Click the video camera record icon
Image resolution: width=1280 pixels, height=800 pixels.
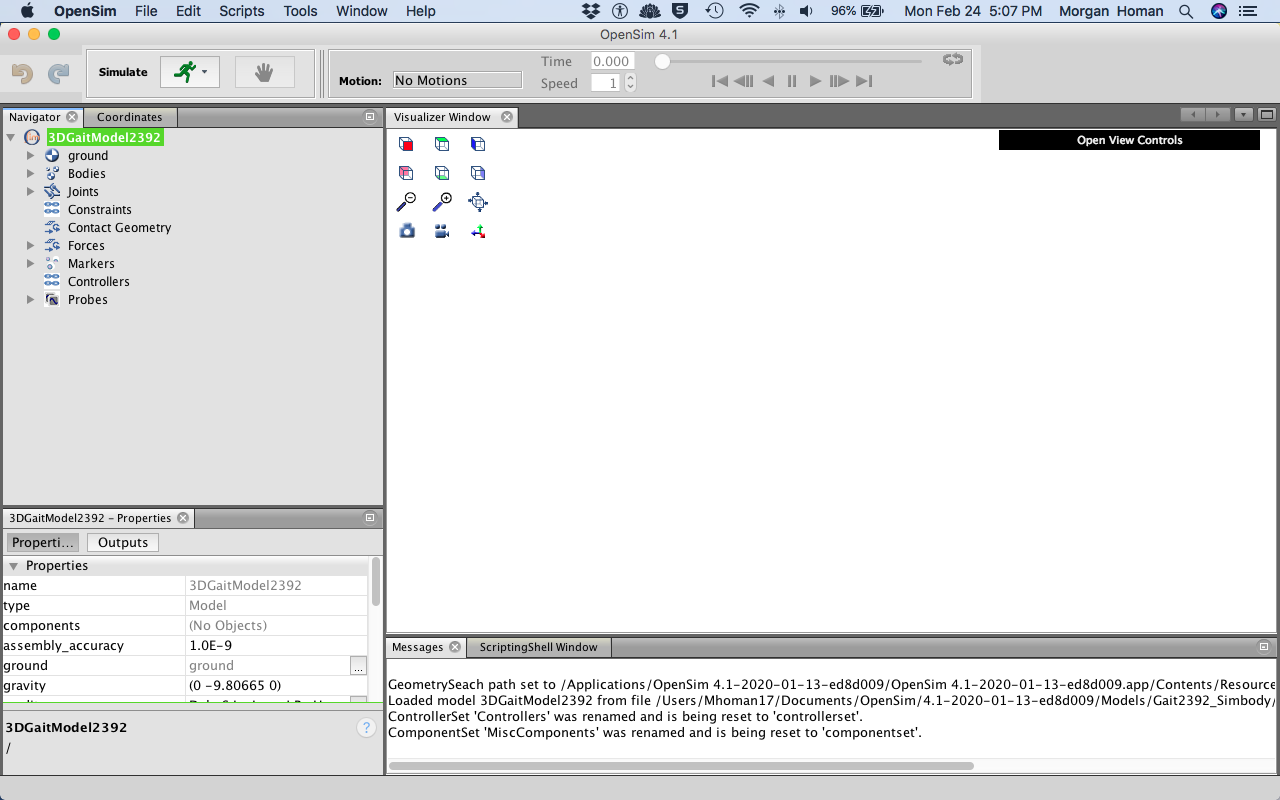pos(442,231)
